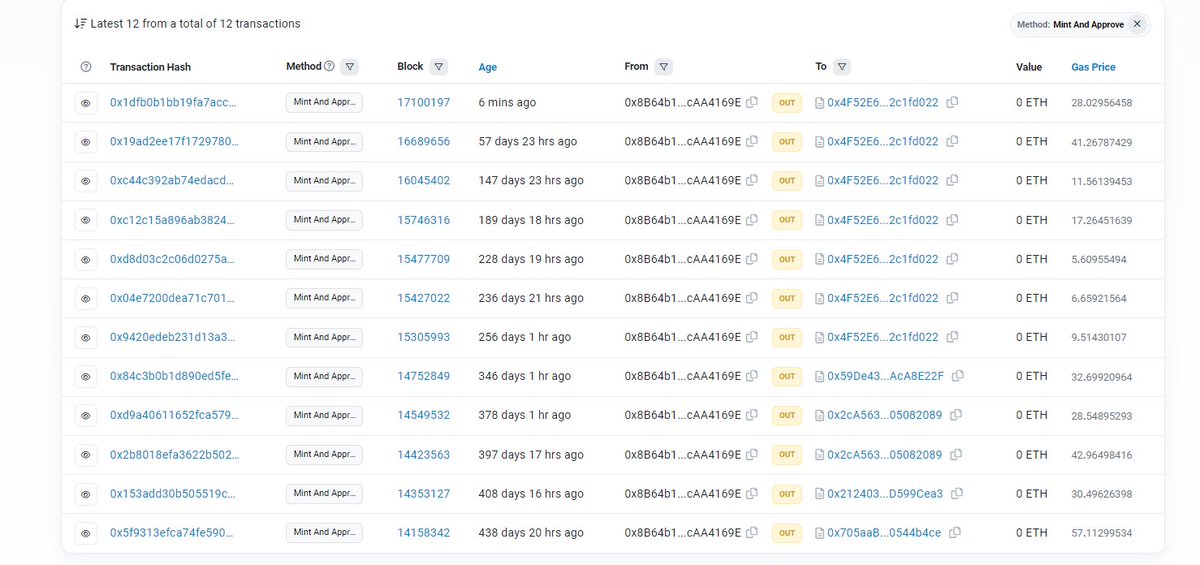Copy From address in block 15746316 row
The height and width of the screenshot is (565, 1200).
(x=752, y=219)
